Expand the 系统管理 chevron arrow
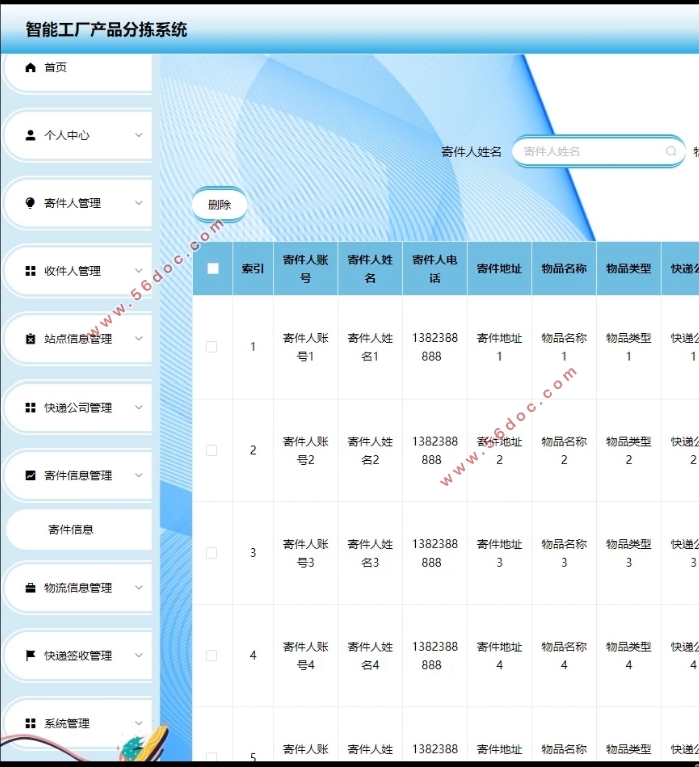Viewport: 699px width, 767px height. [x=138, y=723]
